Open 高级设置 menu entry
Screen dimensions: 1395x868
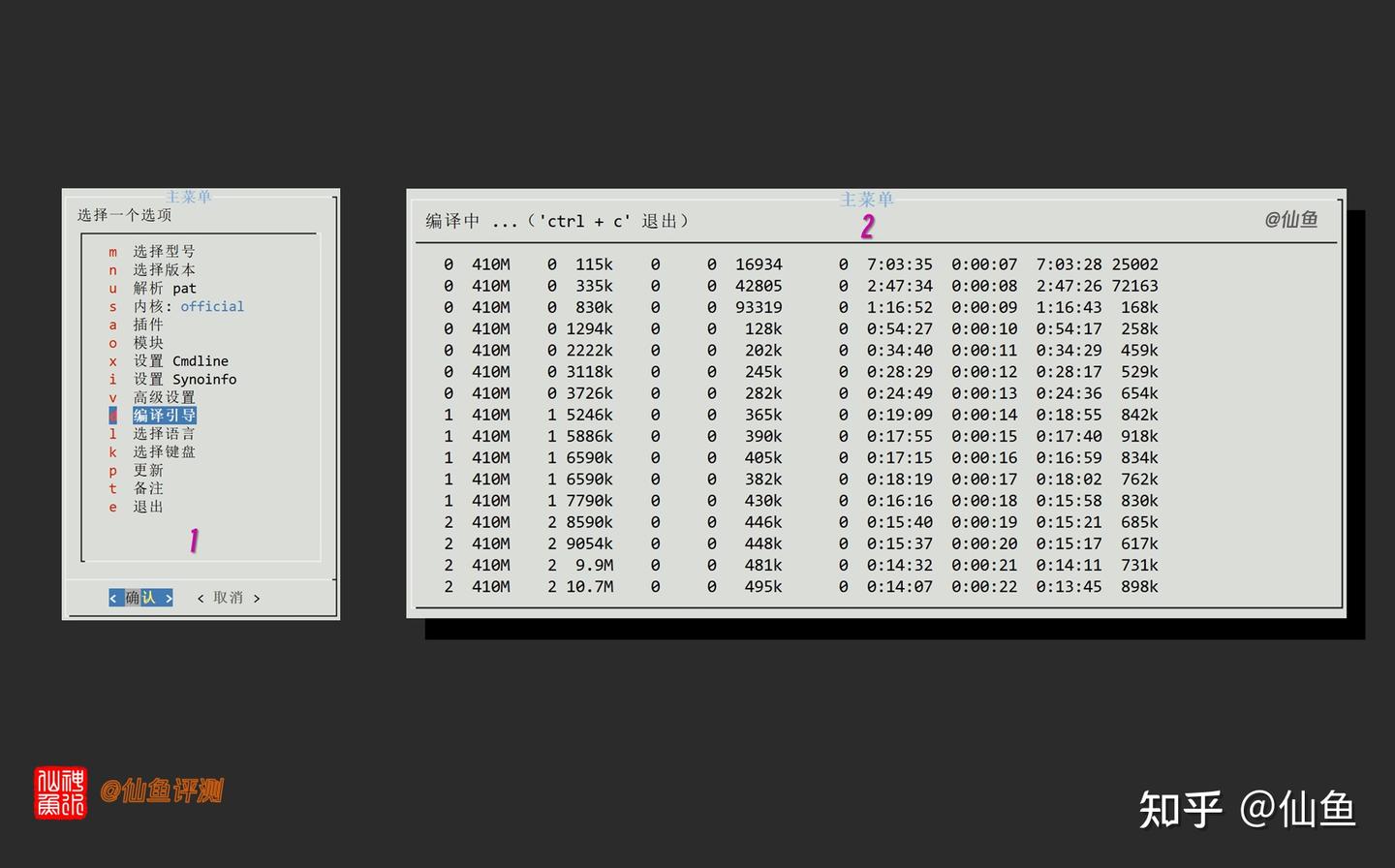pyautogui.click(x=152, y=397)
